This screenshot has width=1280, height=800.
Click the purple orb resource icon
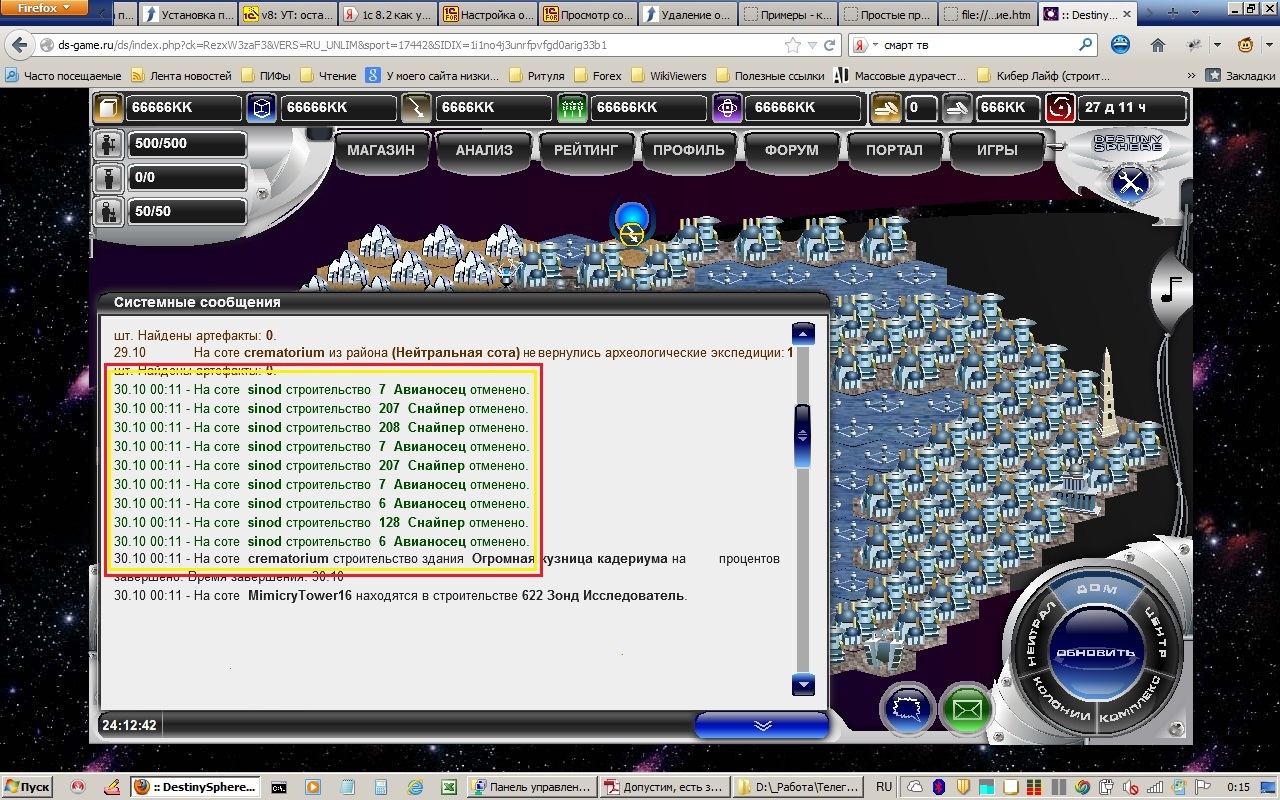click(x=727, y=108)
